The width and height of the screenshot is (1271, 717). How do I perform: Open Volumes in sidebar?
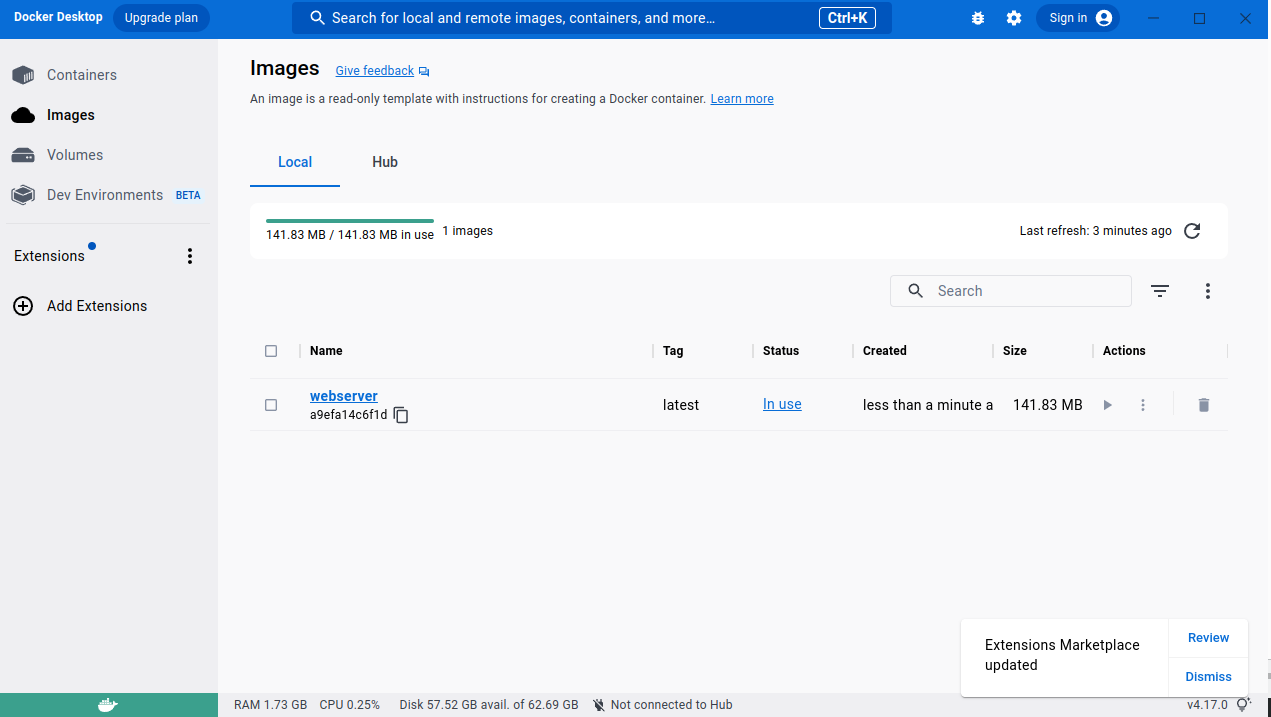[109, 155]
